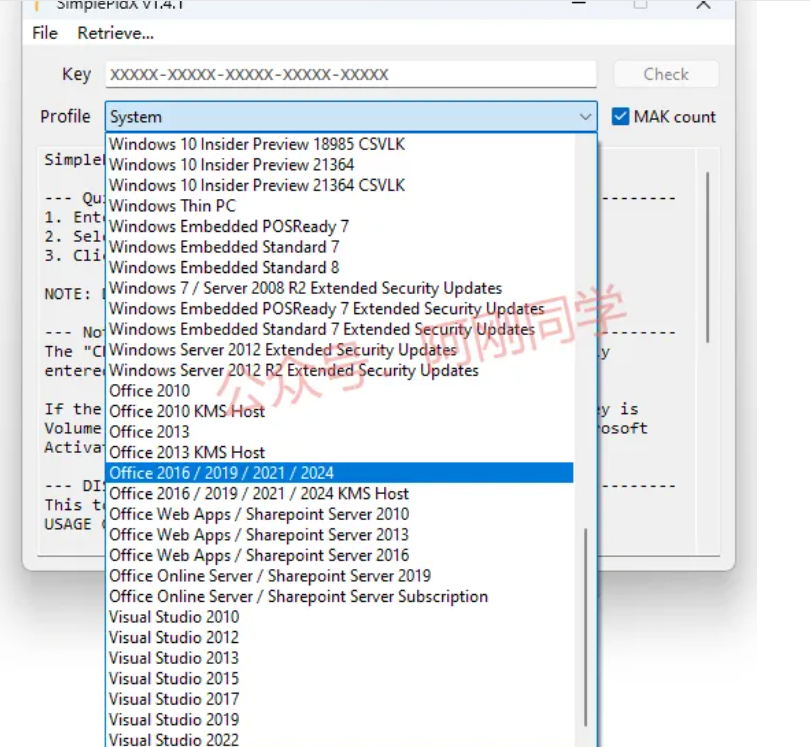Pick Windows Embedded Standard 8
Image resolution: width=810 pixels, height=747 pixels.
(340, 268)
